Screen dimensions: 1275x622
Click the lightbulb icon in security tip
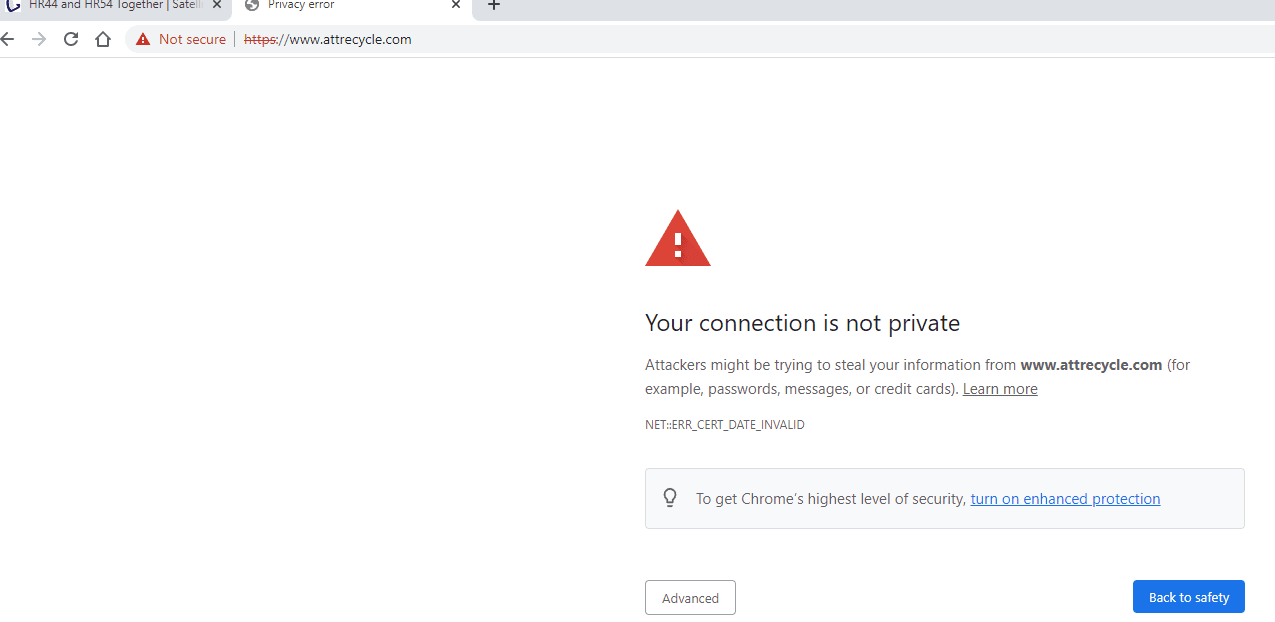[x=670, y=498]
